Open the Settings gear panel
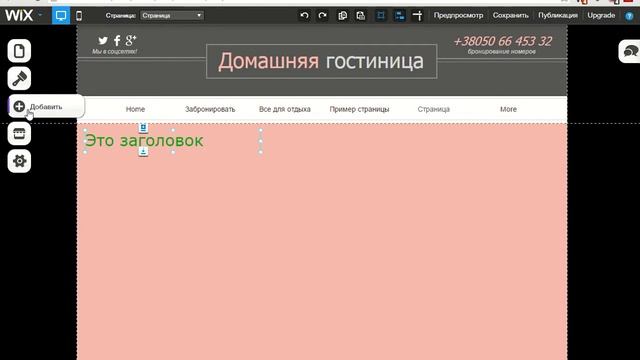Viewport: 640px width, 360px height. 19,161
